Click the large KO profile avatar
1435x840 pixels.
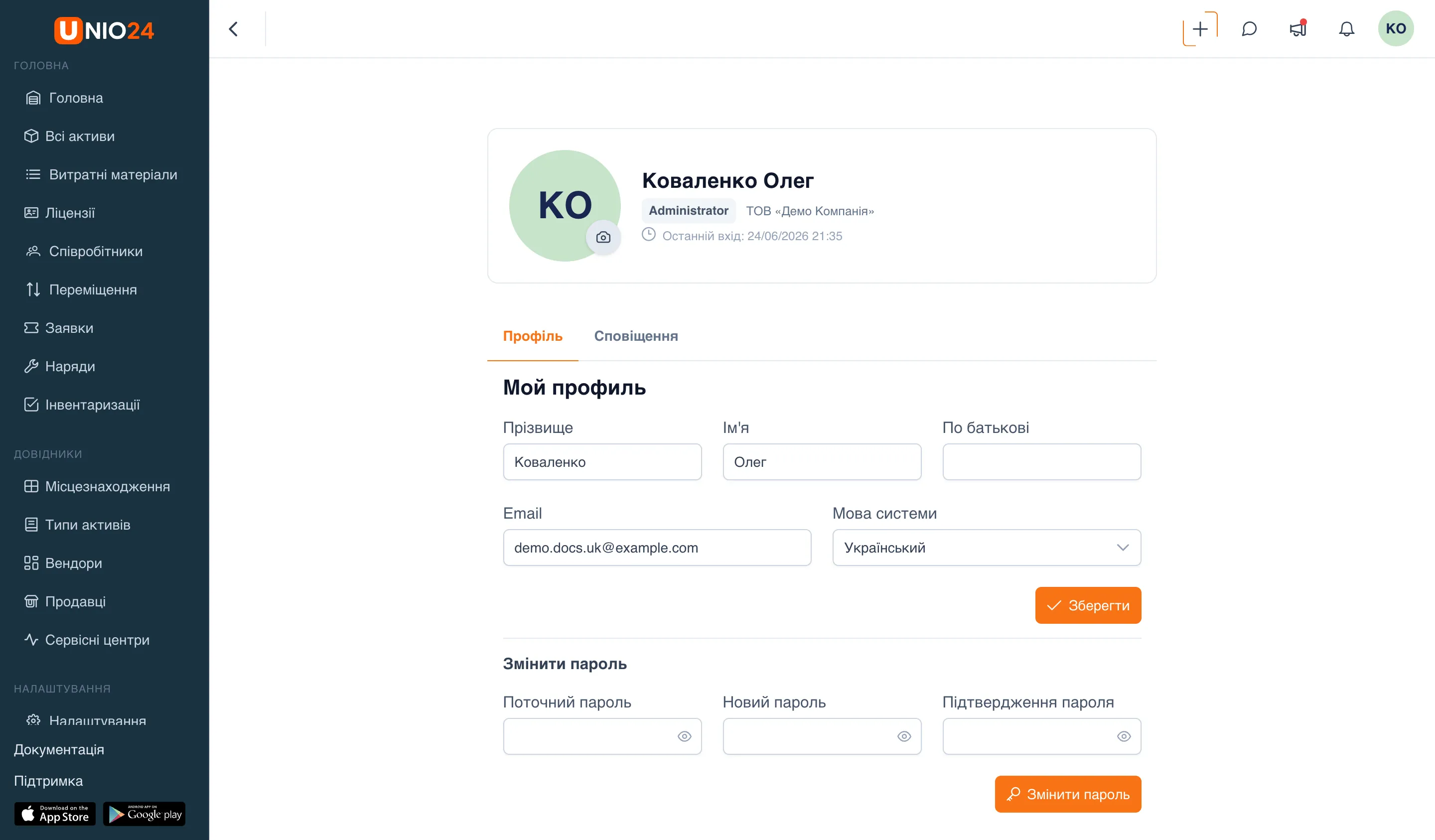click(565, 206)
